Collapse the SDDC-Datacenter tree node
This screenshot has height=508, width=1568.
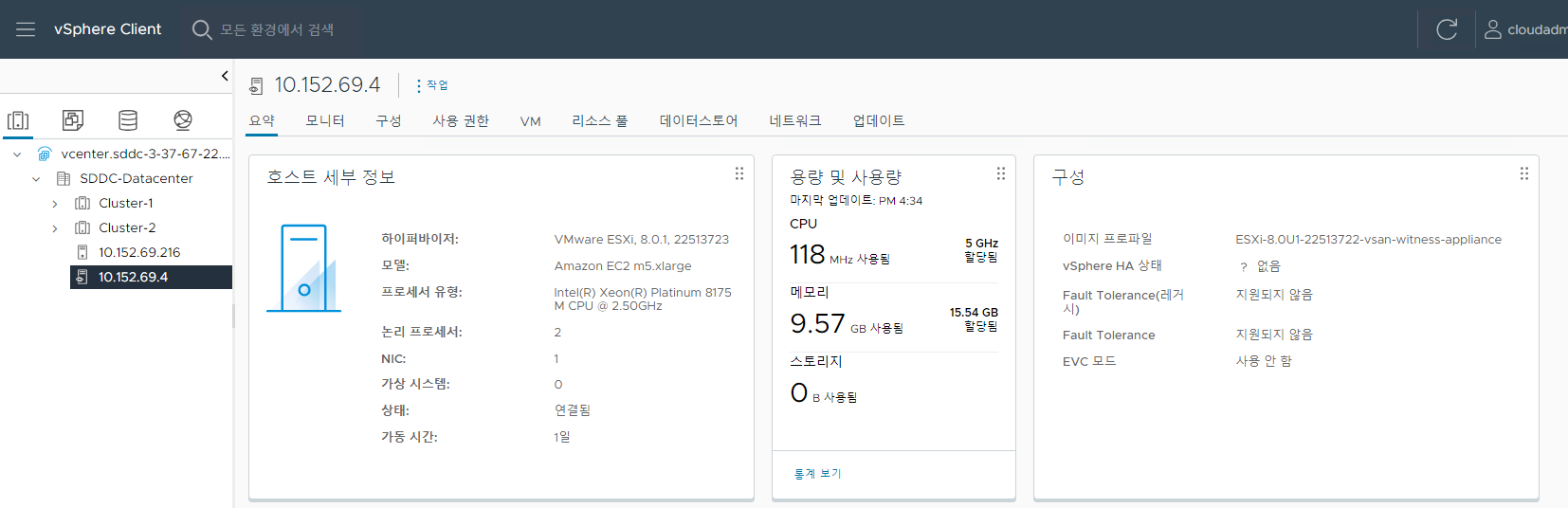click(36, 178)
